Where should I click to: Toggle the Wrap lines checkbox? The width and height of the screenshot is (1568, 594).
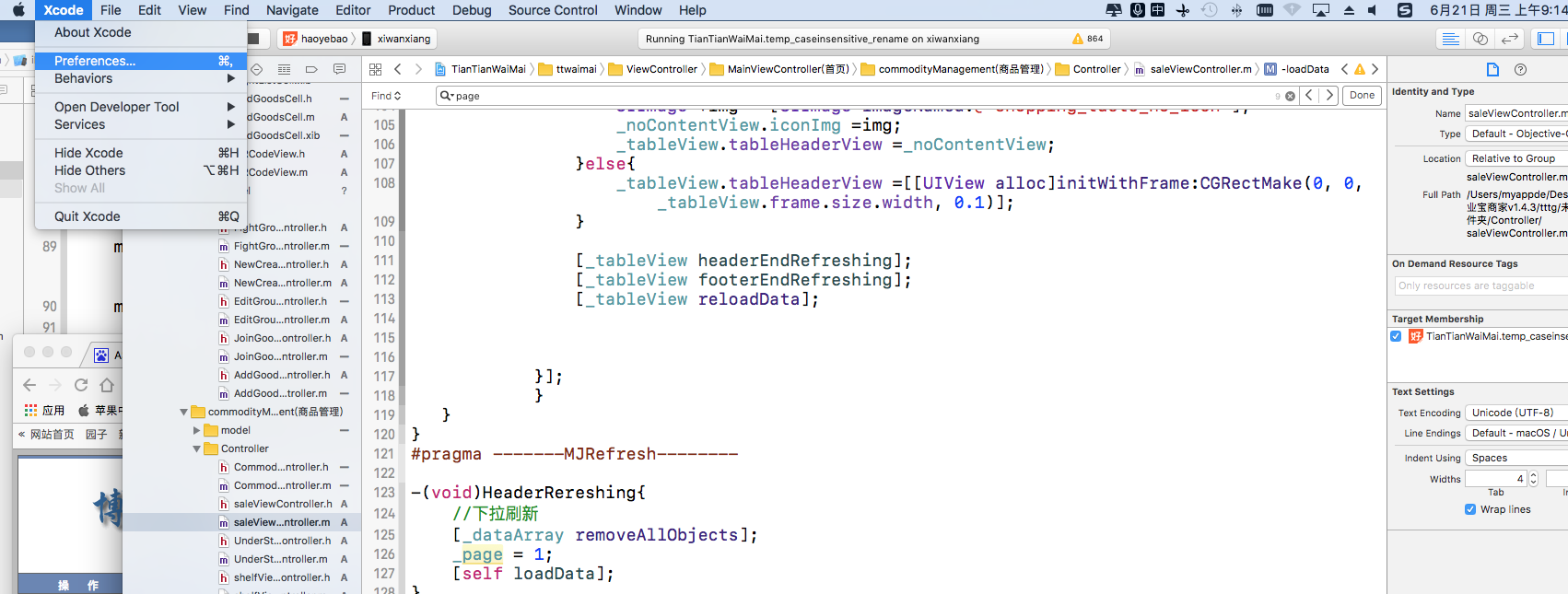(x=1470, y=509)
